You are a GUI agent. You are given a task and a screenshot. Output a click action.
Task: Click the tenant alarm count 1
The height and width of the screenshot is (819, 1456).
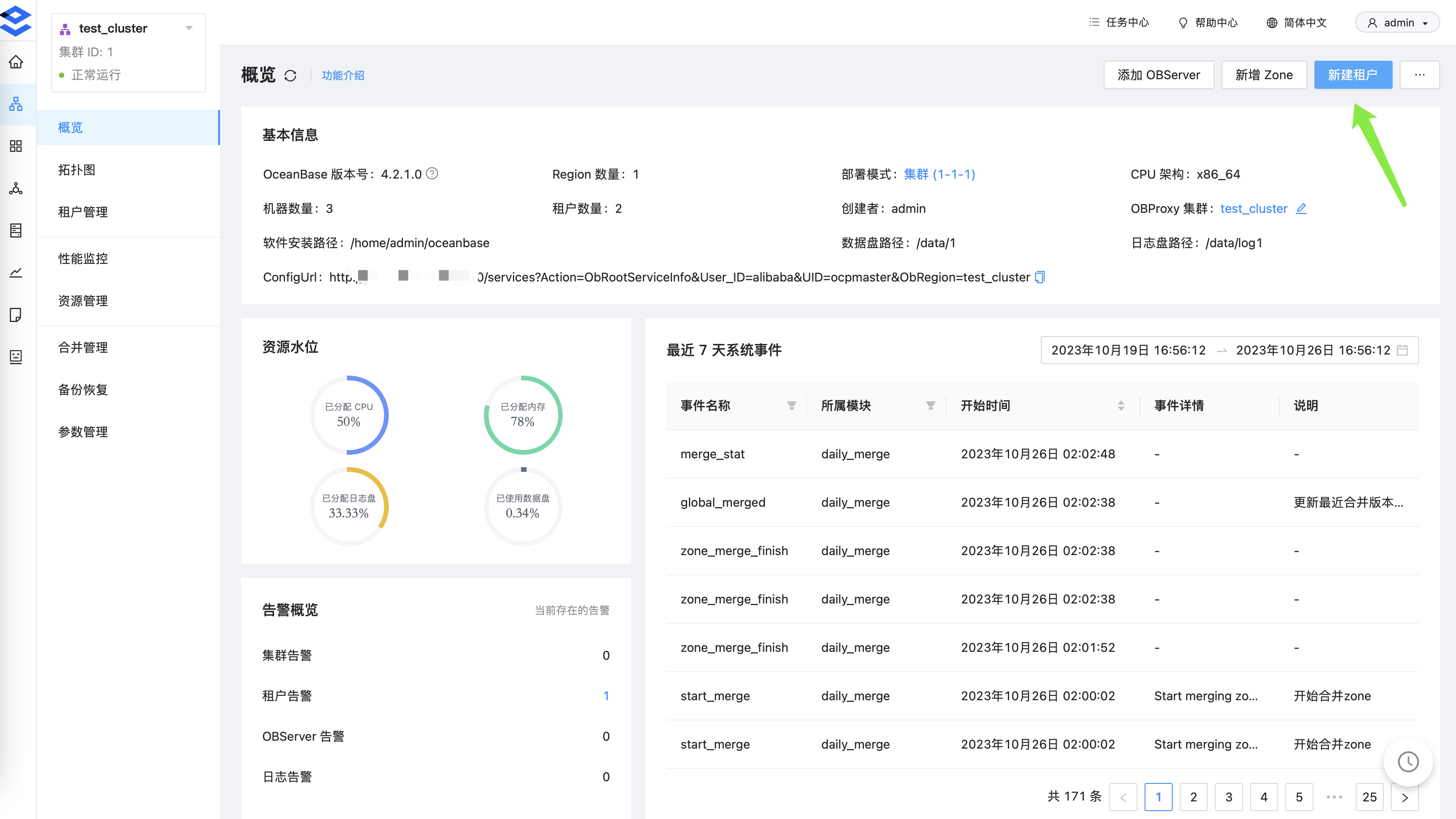click(x=606, y=696)
